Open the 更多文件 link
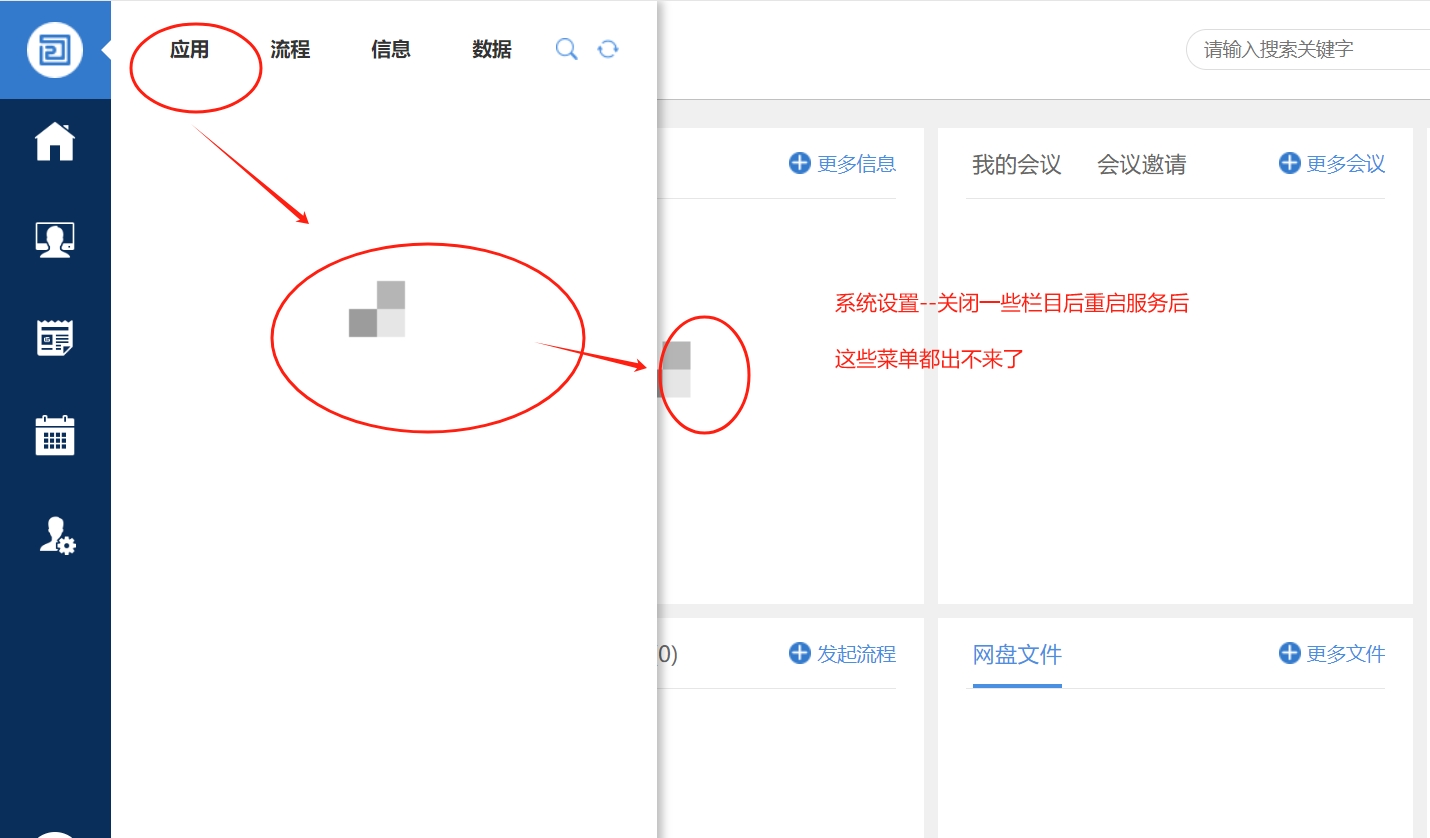The image size is (1430, 838). pos(1346,654)
